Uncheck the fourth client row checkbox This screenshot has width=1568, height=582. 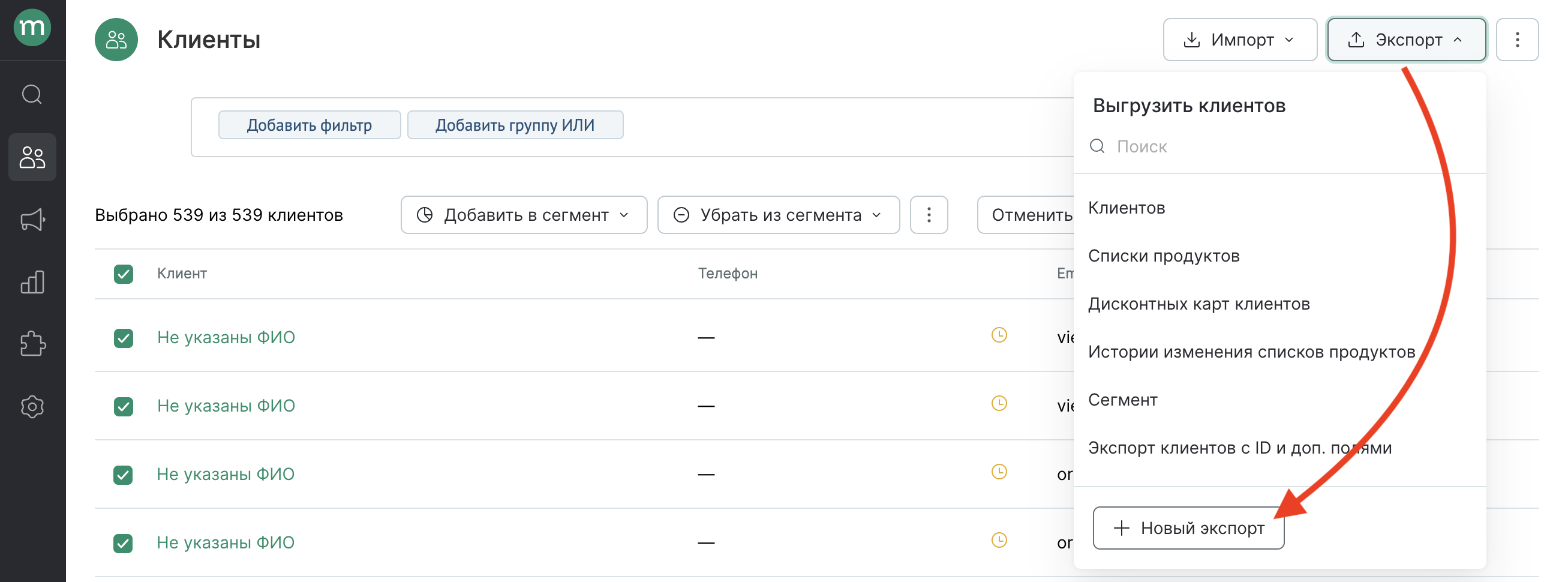click(x=123, y=543)
